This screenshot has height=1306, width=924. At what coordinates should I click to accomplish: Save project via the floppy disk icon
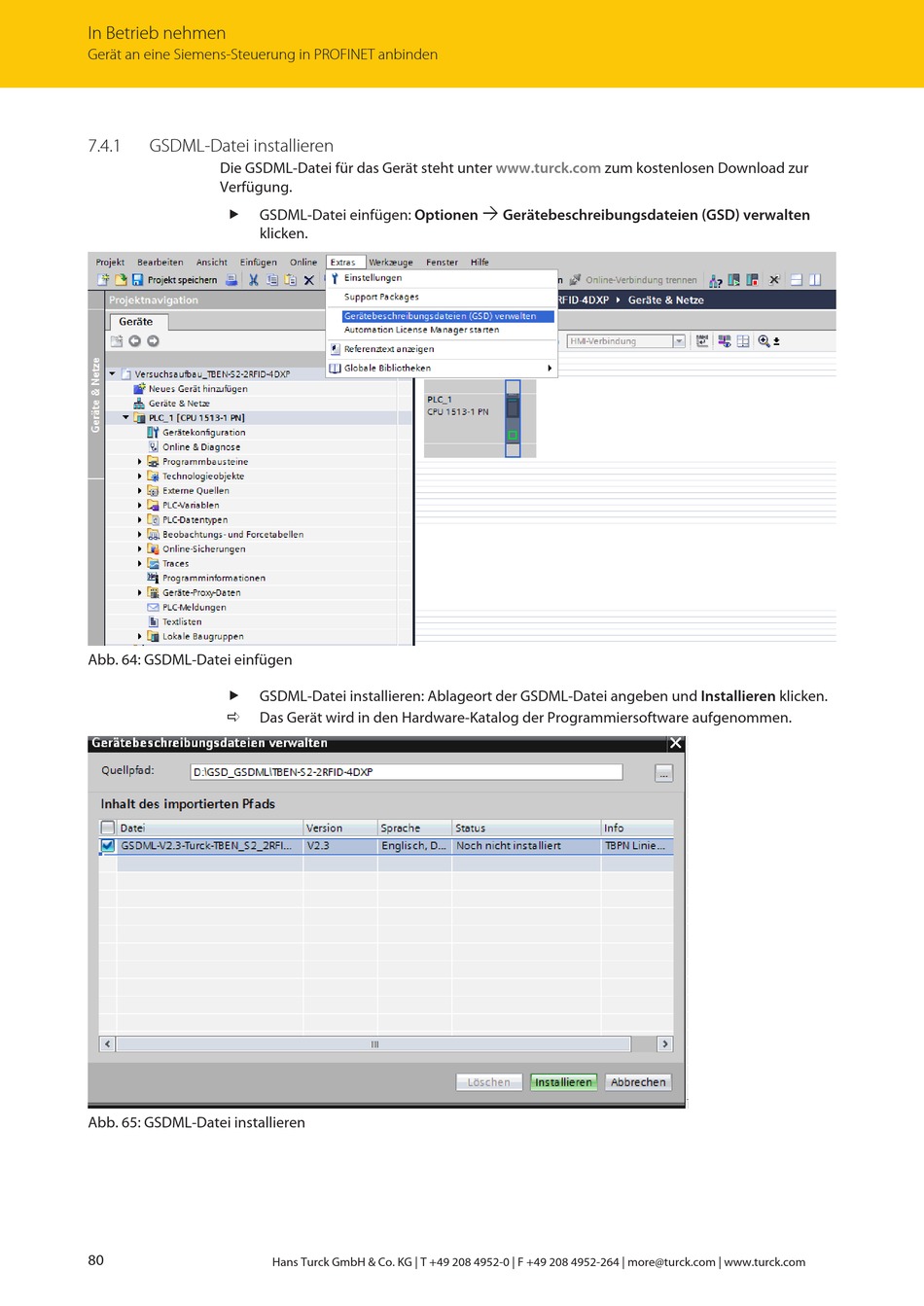[138, 280]
